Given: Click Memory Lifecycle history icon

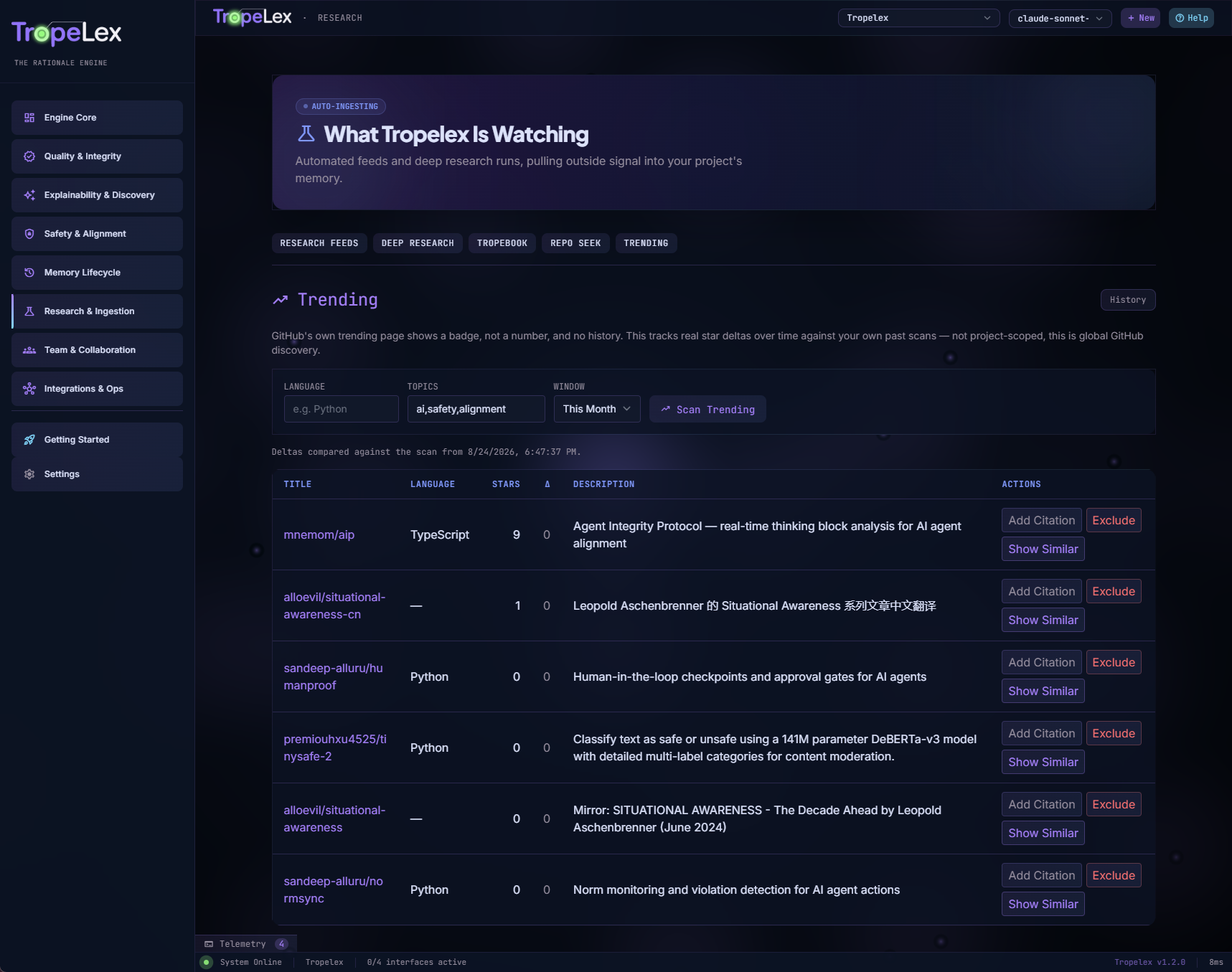Looking at the screenshot, I should (29, 273).
